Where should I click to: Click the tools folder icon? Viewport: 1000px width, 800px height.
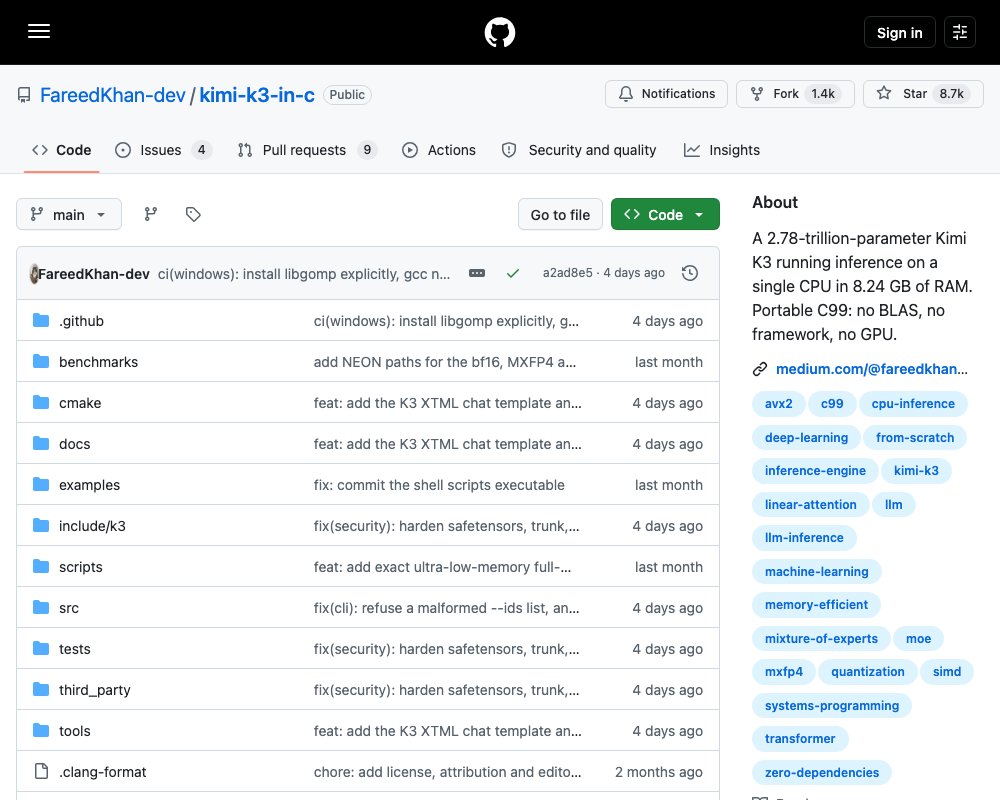click(x=41, y=730)
